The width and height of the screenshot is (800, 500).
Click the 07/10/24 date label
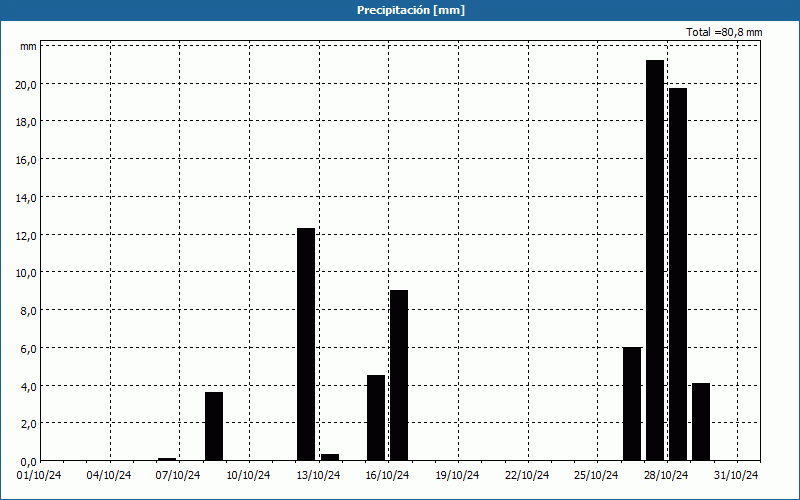pos(178,475)
